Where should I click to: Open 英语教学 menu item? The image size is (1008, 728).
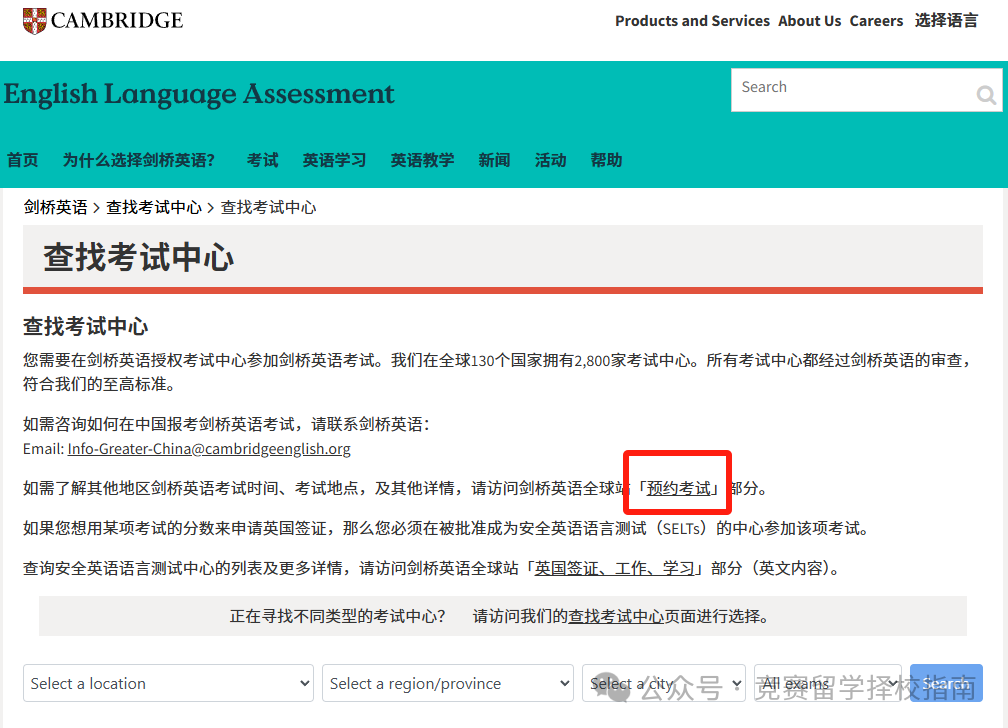click(x=422, y=160)
